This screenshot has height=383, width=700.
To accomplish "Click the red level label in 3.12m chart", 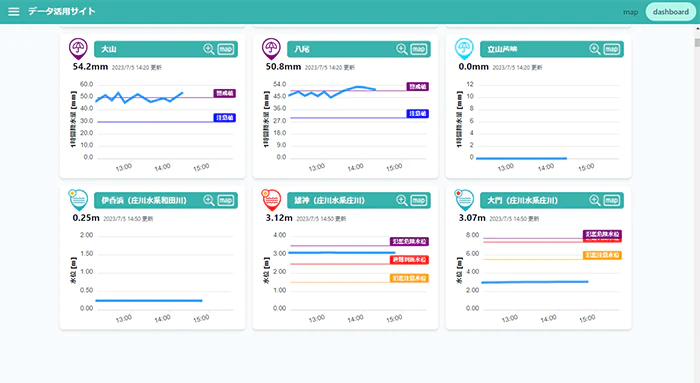I will click(x=409, y=260).
